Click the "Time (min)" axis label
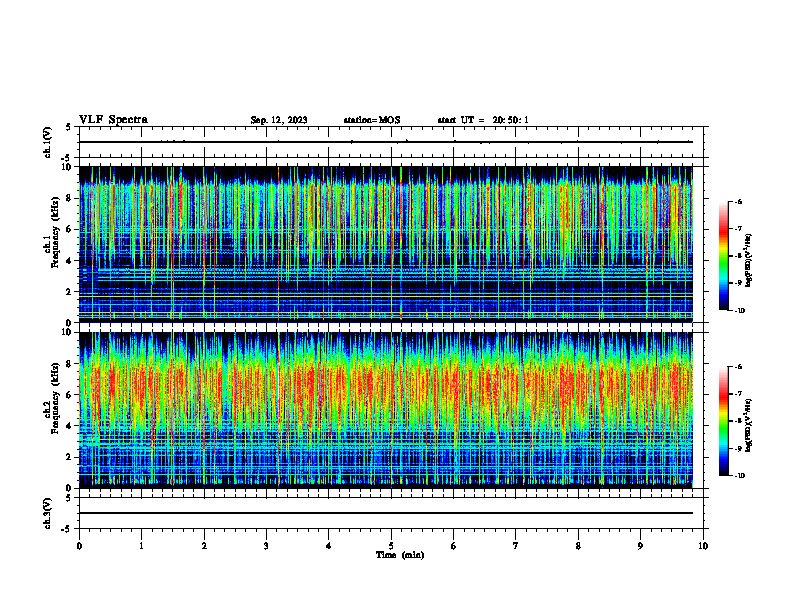Viewport: 792px width, 612px height. pos(400,555)
